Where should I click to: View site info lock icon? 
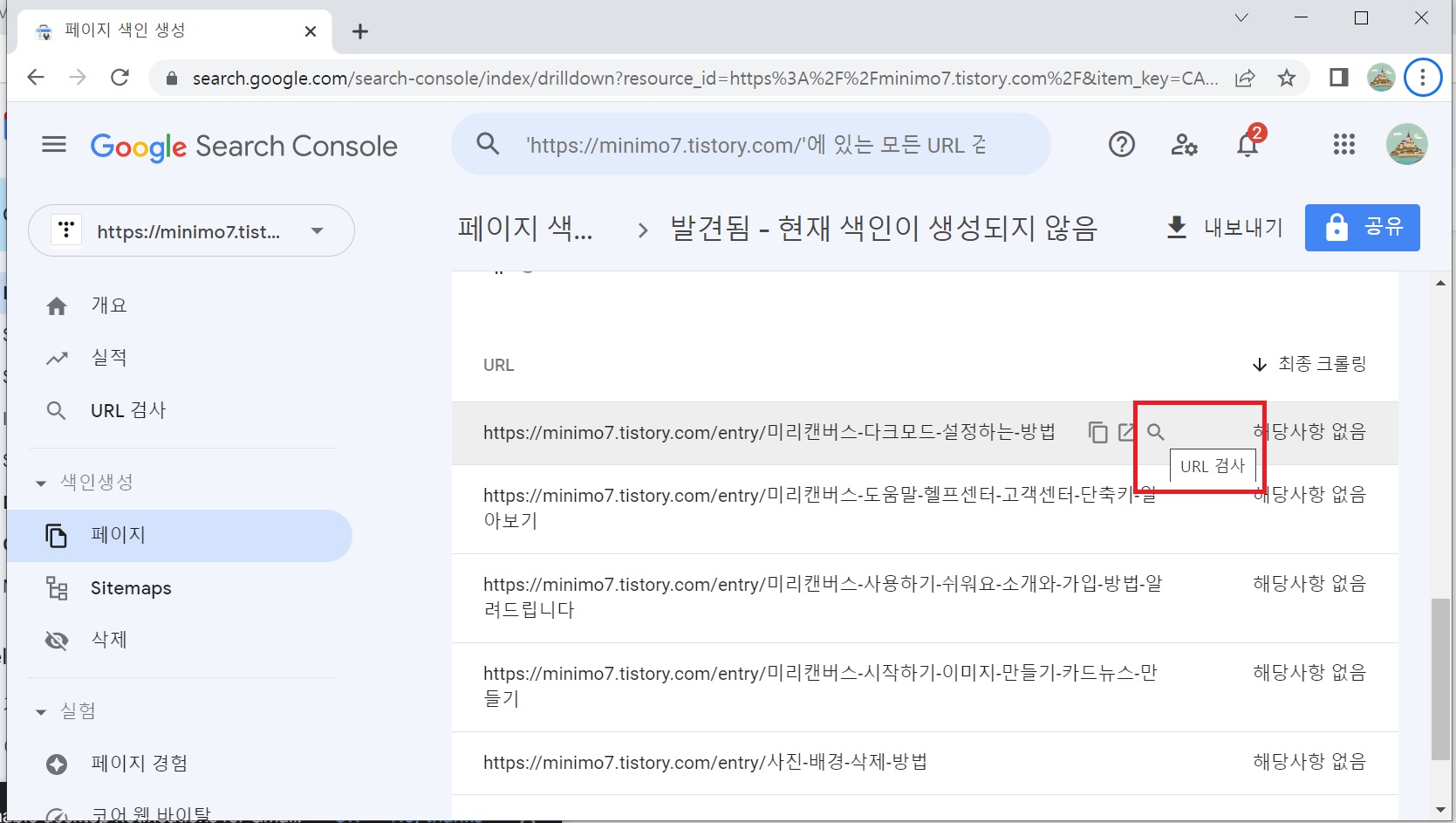[172, 79]
